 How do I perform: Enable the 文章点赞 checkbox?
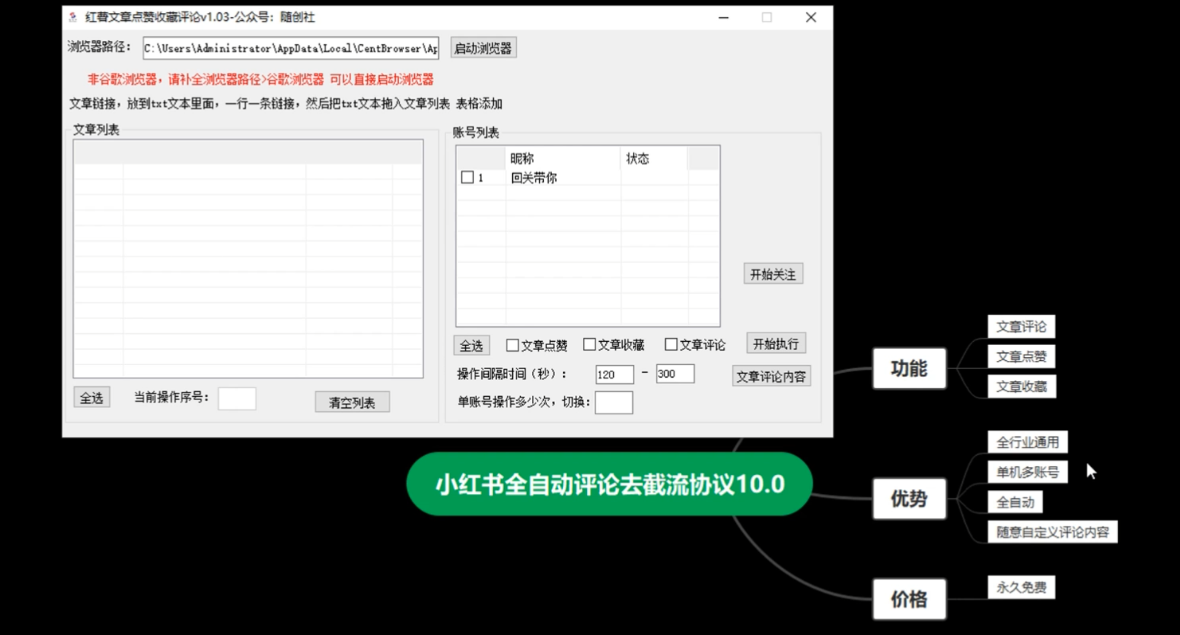512,345
